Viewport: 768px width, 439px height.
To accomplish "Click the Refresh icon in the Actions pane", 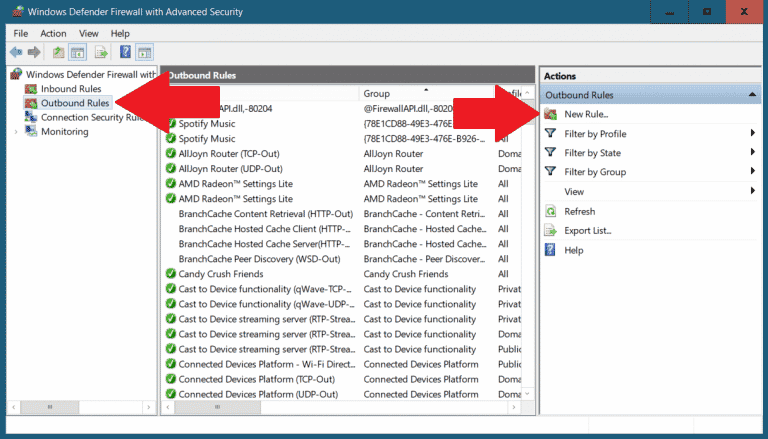I will [x=549, y=211].
